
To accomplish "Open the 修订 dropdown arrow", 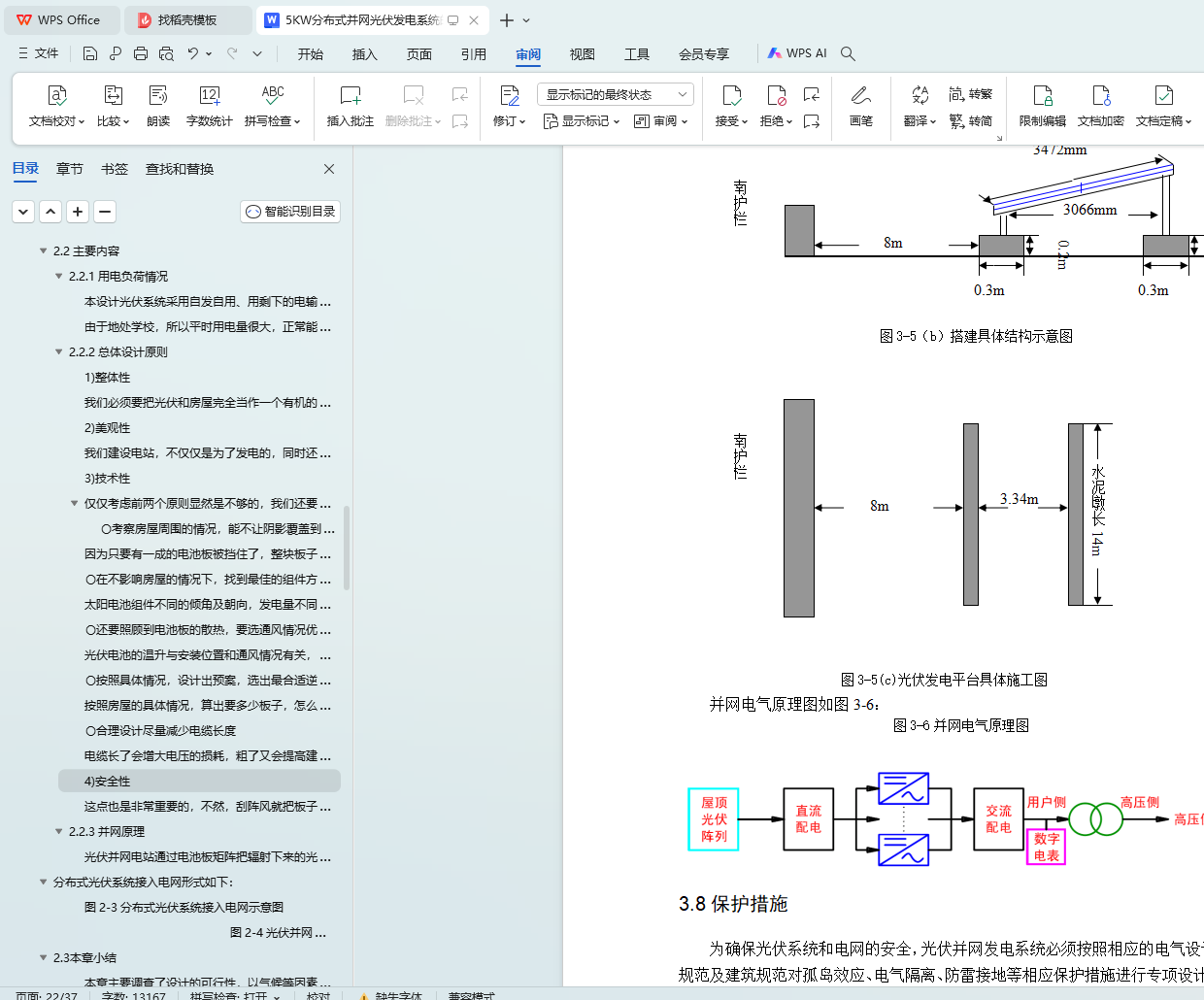I will pos(522,122).
